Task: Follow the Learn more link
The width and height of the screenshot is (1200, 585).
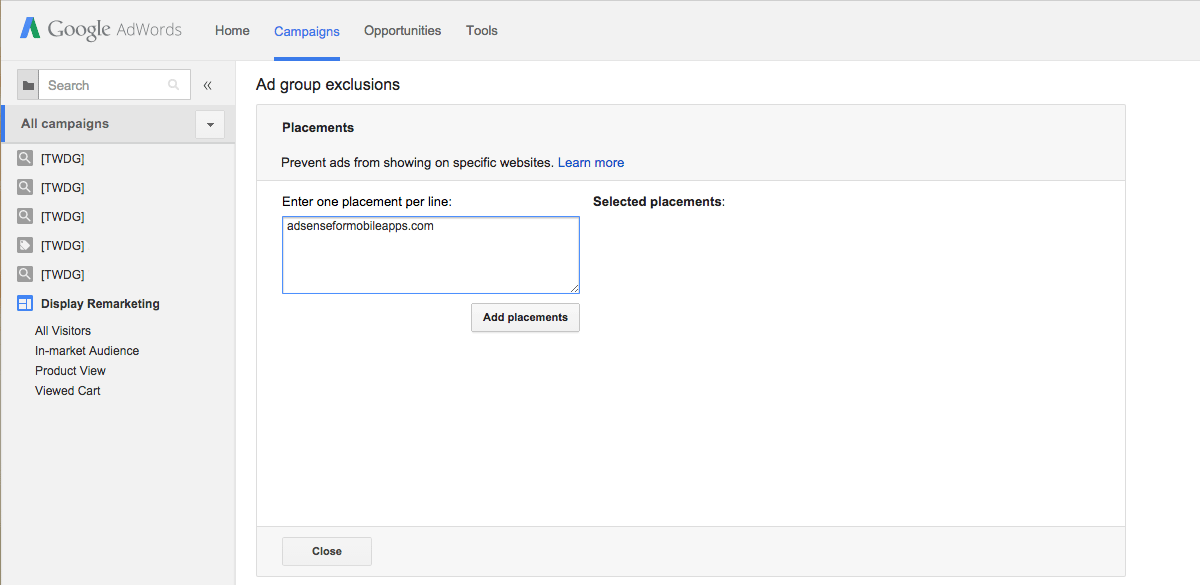Action: tap(591, 162)
